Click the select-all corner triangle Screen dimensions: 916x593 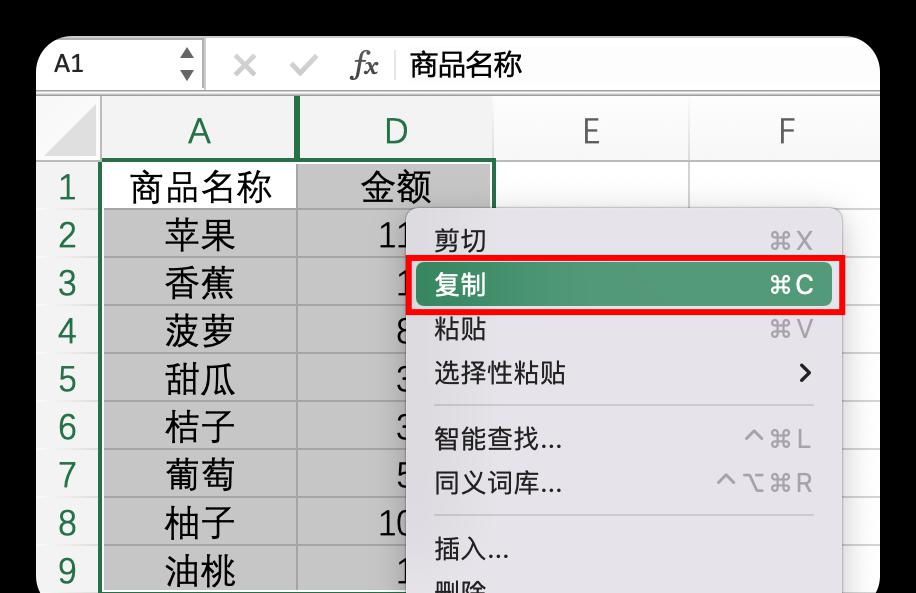pos(71,130)
